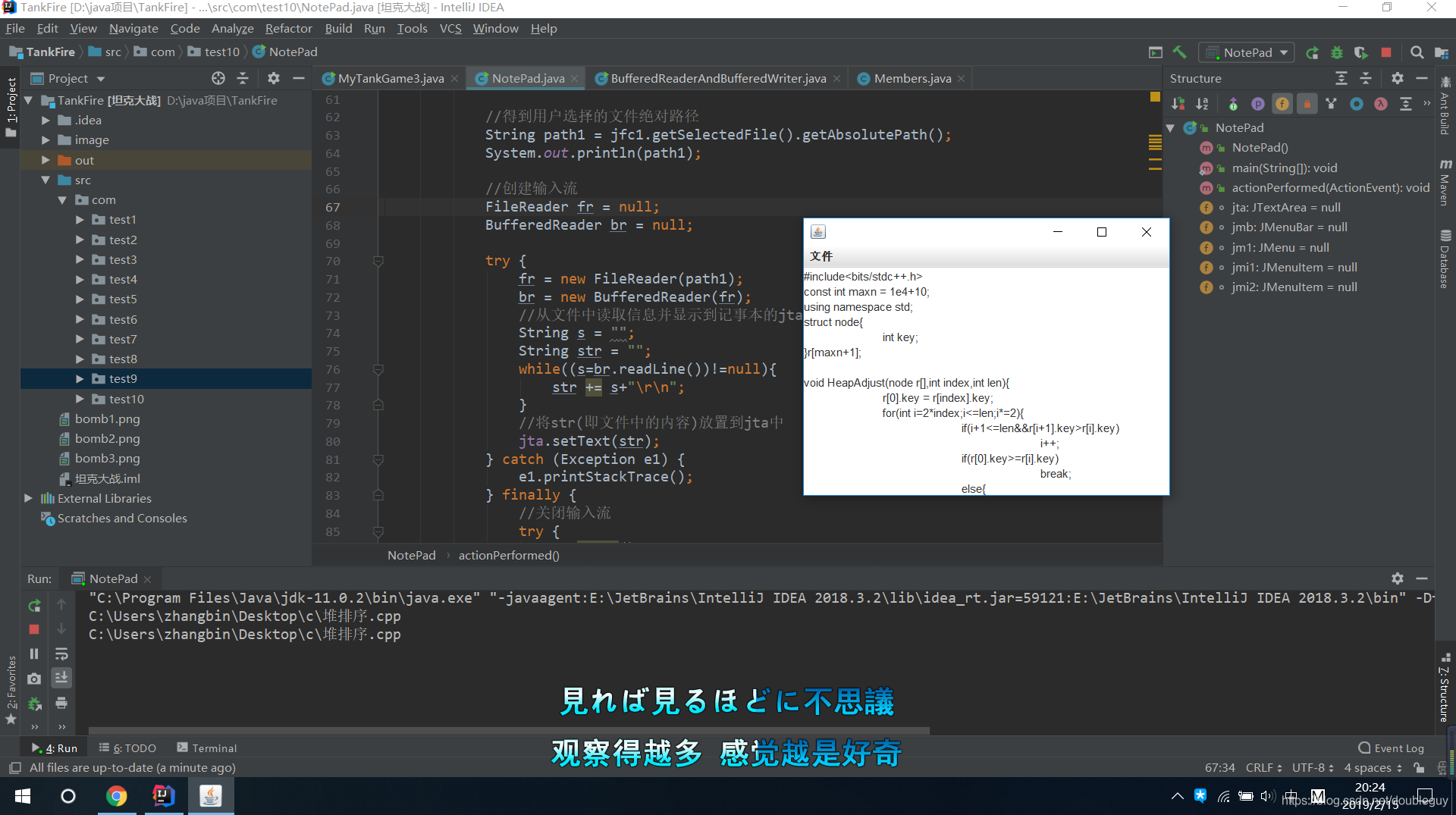This screenshot has width=1456, height=815.
Task: Expand the image folder
Action: click(x=45, y=139)
